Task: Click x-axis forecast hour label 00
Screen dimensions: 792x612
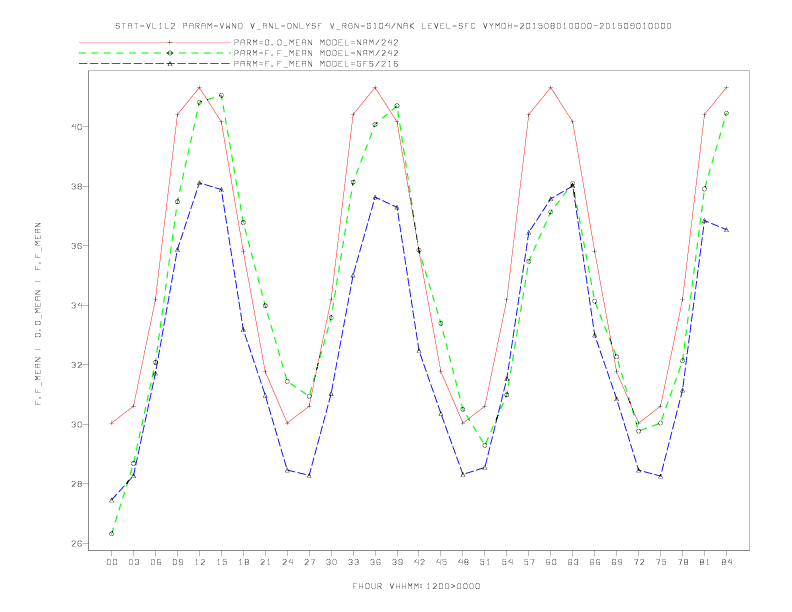Action: point(112,562)
